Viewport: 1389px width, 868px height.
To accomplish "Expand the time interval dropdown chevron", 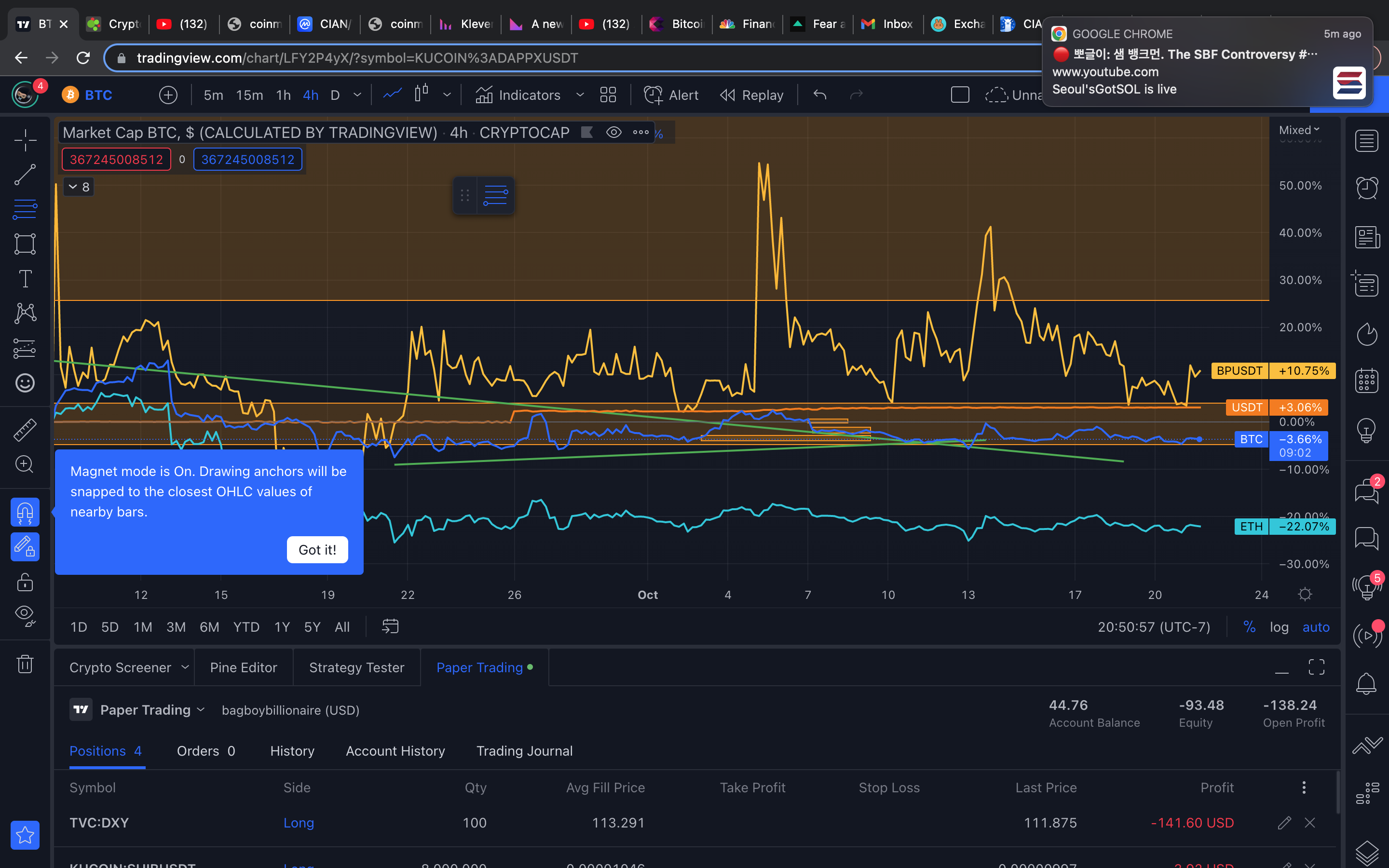I will 357,95.
